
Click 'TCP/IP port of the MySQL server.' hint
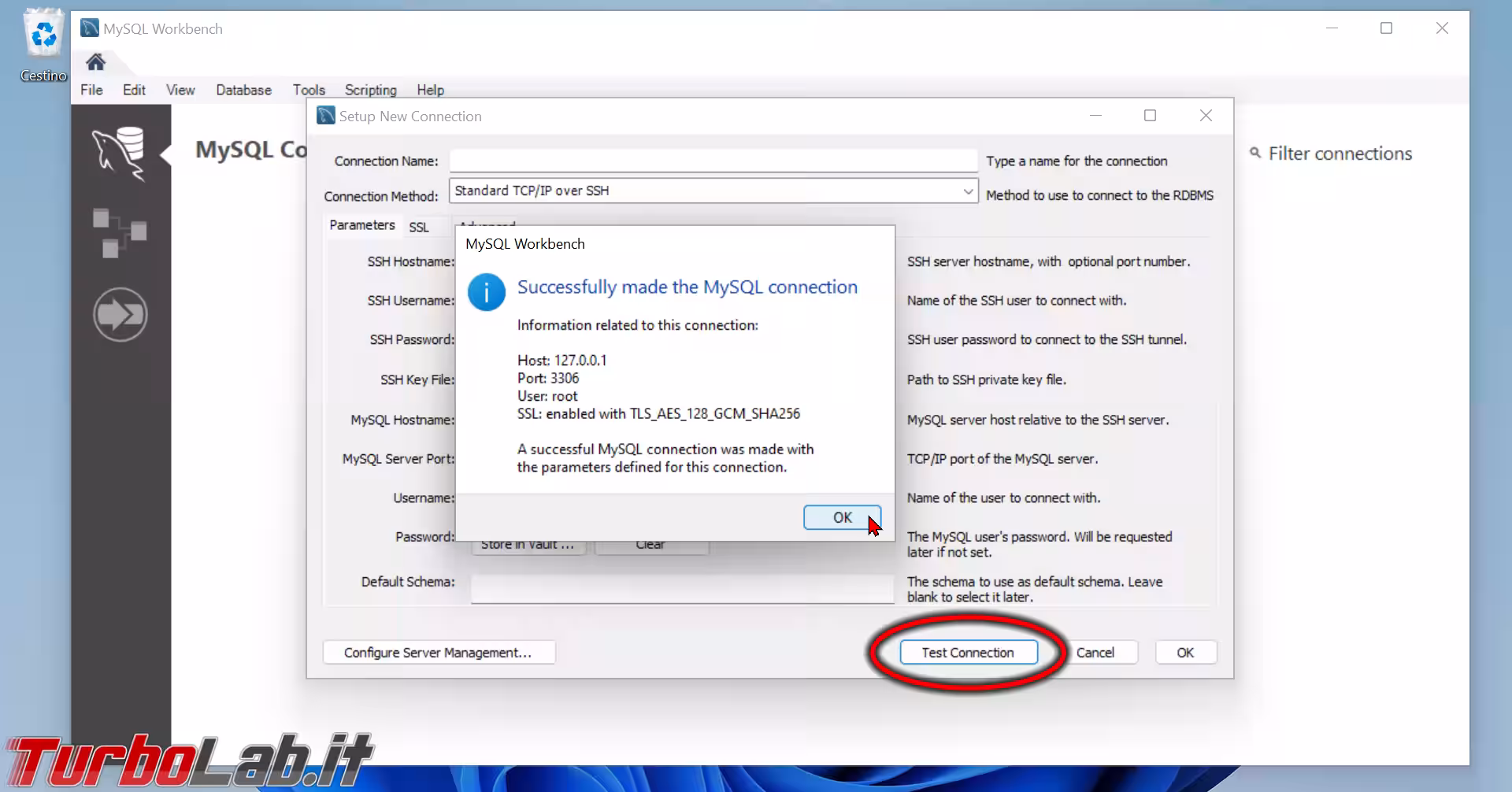(1002, 459)
